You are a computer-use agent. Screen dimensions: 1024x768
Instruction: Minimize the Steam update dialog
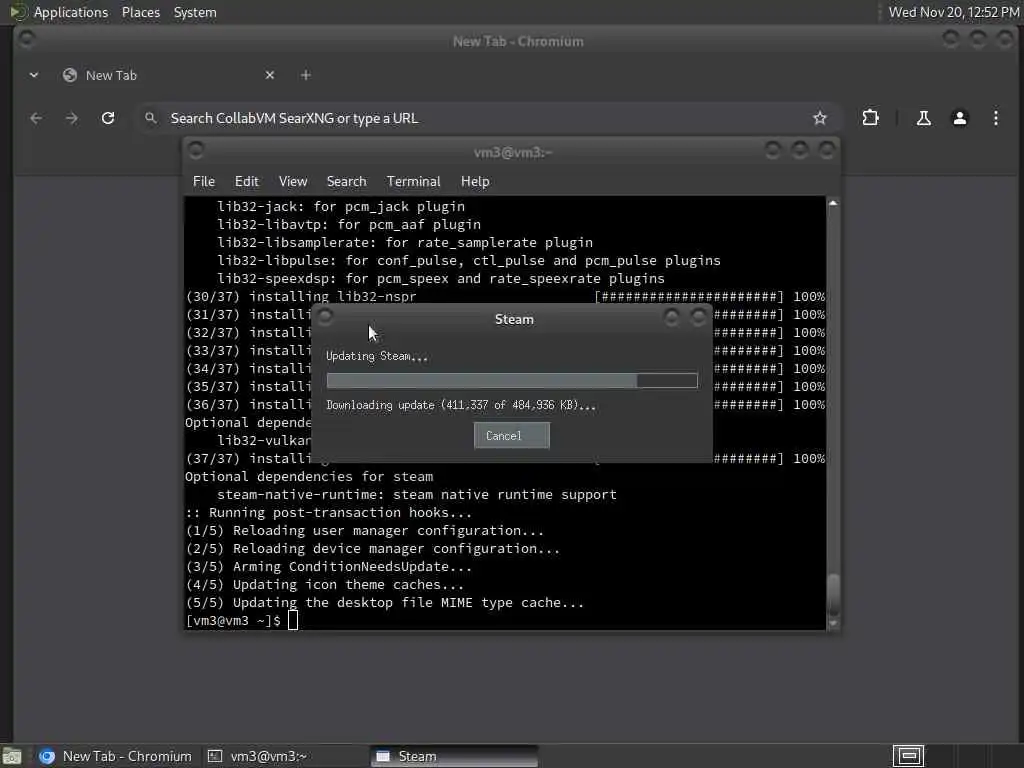(671, 317)
